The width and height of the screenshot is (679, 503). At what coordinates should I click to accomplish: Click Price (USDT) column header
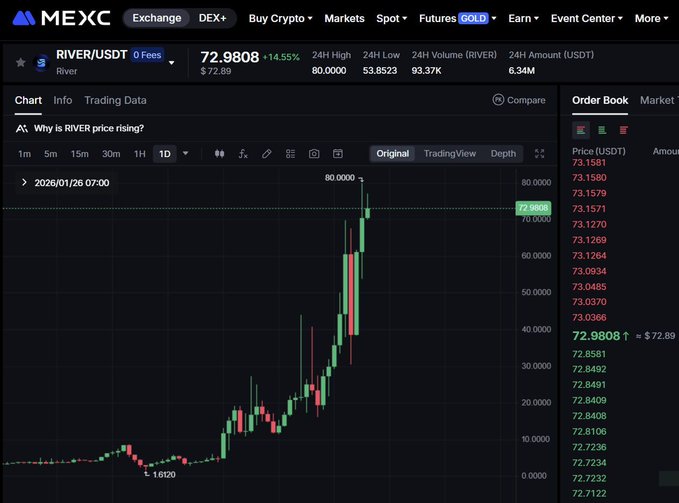[599, 152]
